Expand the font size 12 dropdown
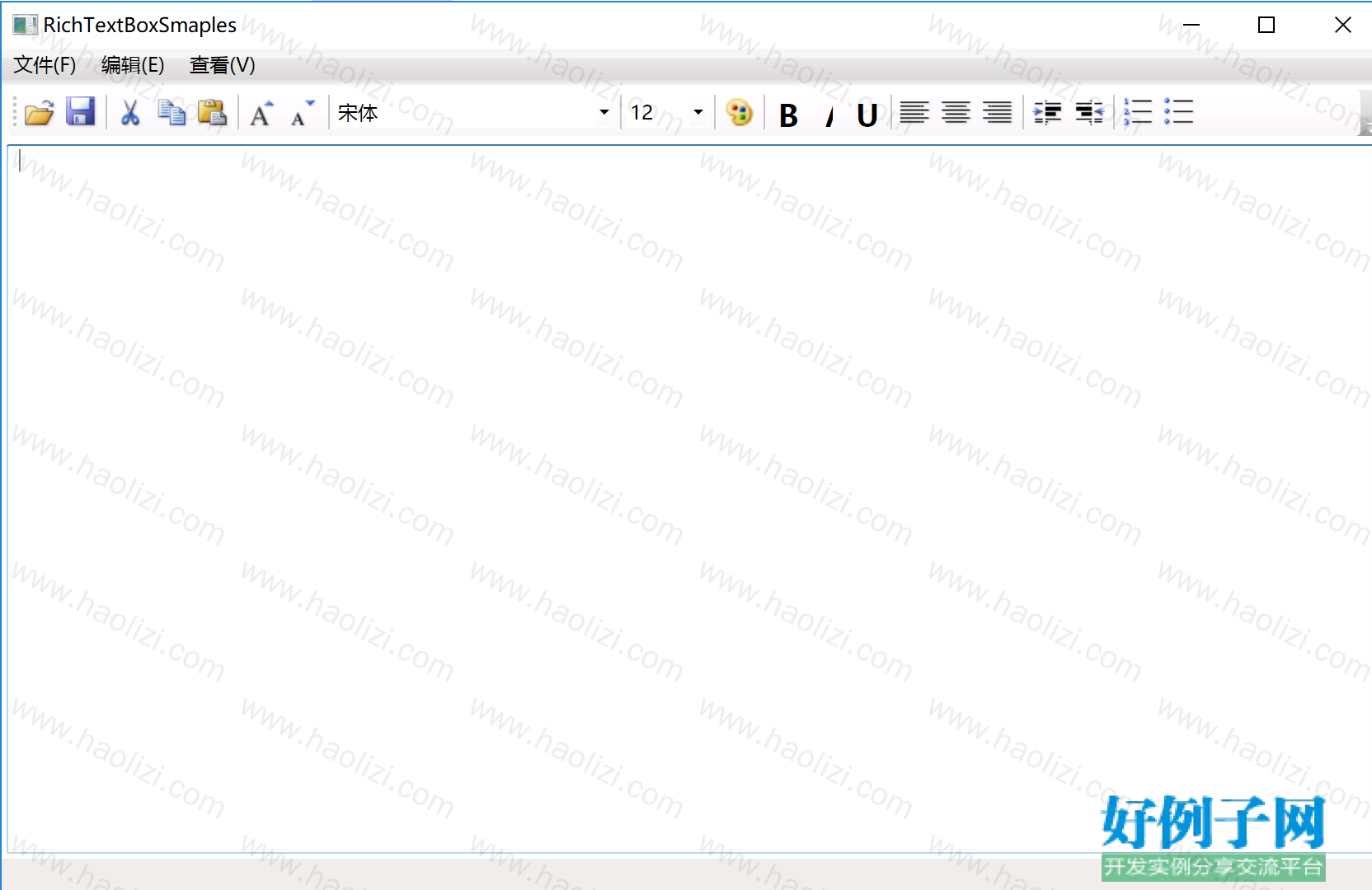 tap(698, 112)
